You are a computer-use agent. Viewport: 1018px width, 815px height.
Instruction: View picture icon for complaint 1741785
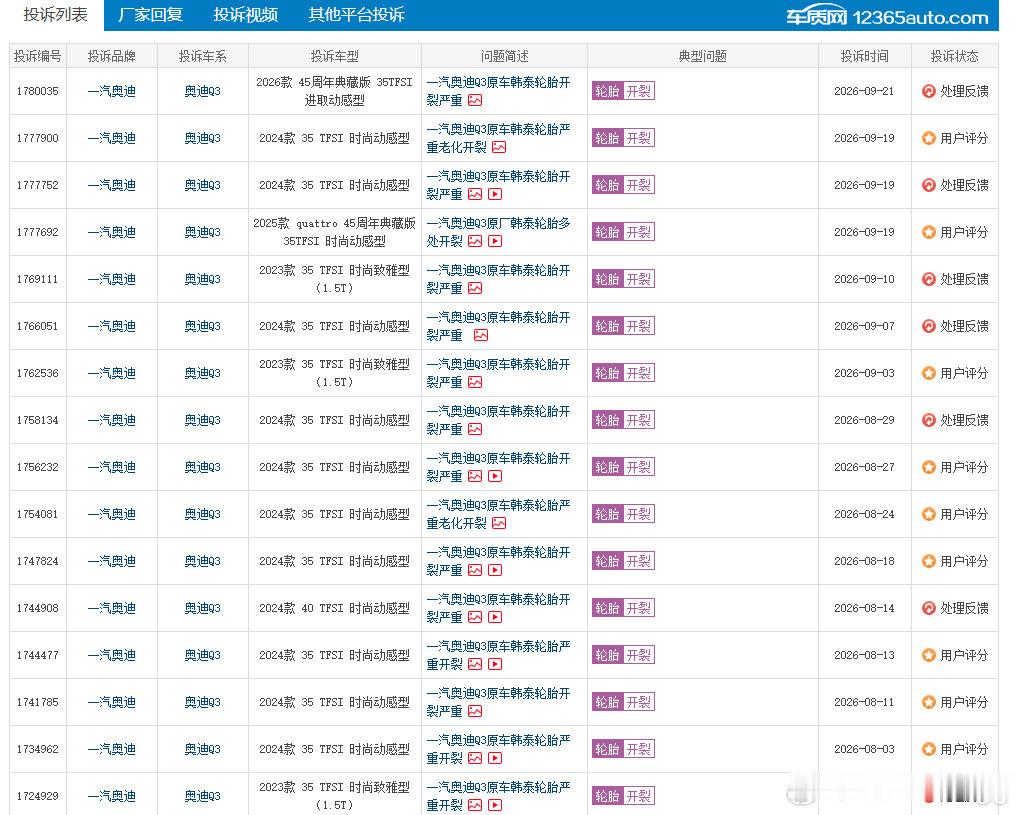coord(475,711)
